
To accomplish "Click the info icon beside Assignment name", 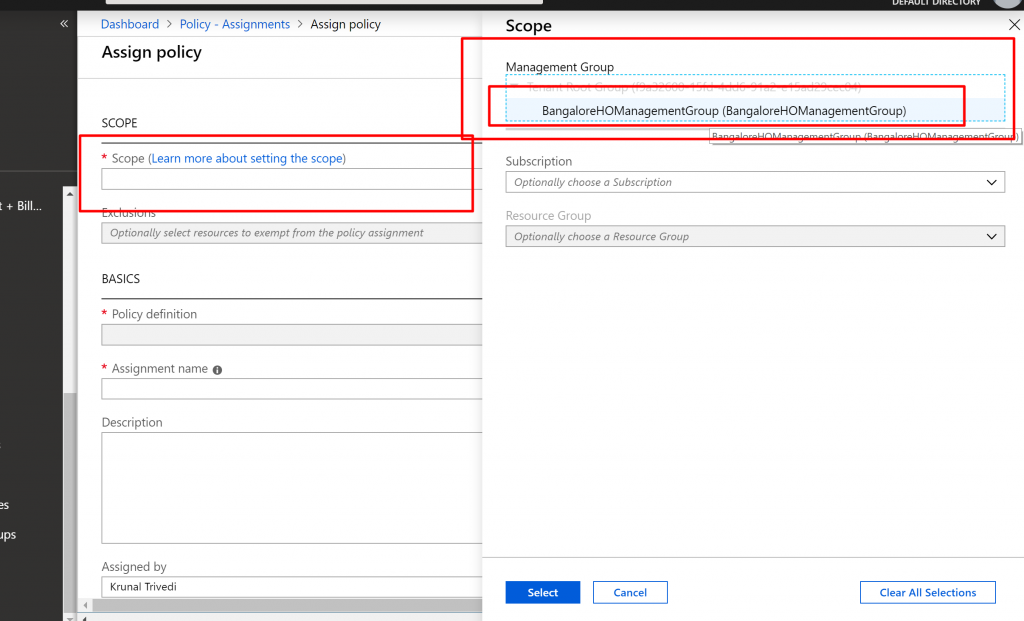I will coord(217,369).
